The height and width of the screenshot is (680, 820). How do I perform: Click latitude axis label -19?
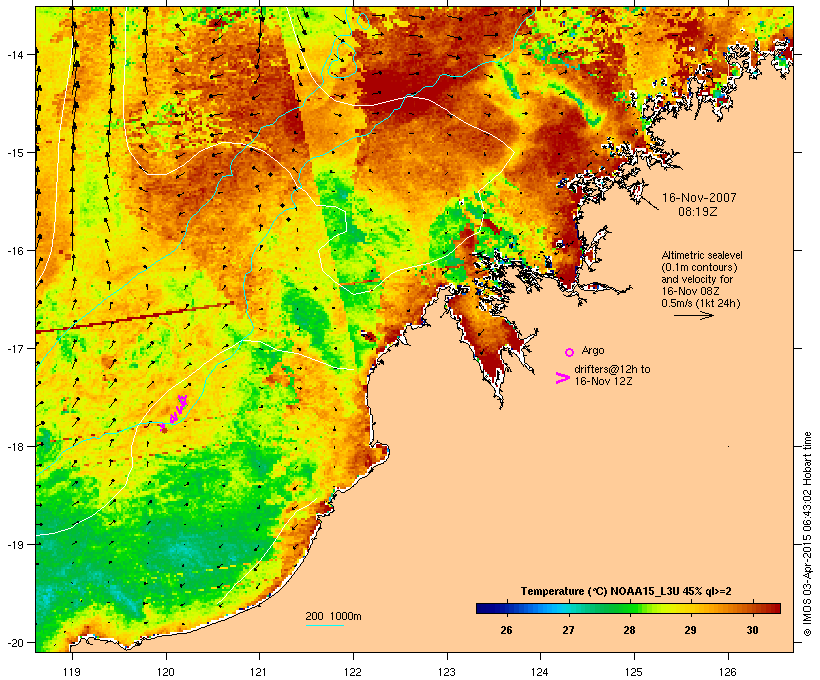15,545
